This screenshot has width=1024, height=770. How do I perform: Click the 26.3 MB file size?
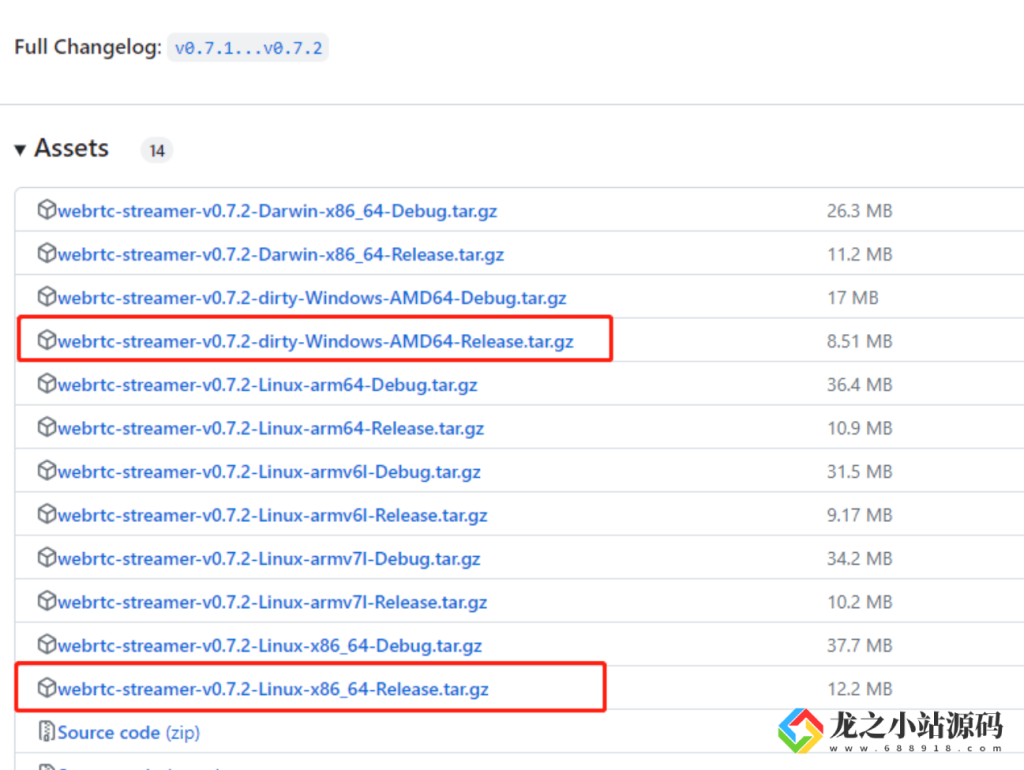(x=859, y=211)
